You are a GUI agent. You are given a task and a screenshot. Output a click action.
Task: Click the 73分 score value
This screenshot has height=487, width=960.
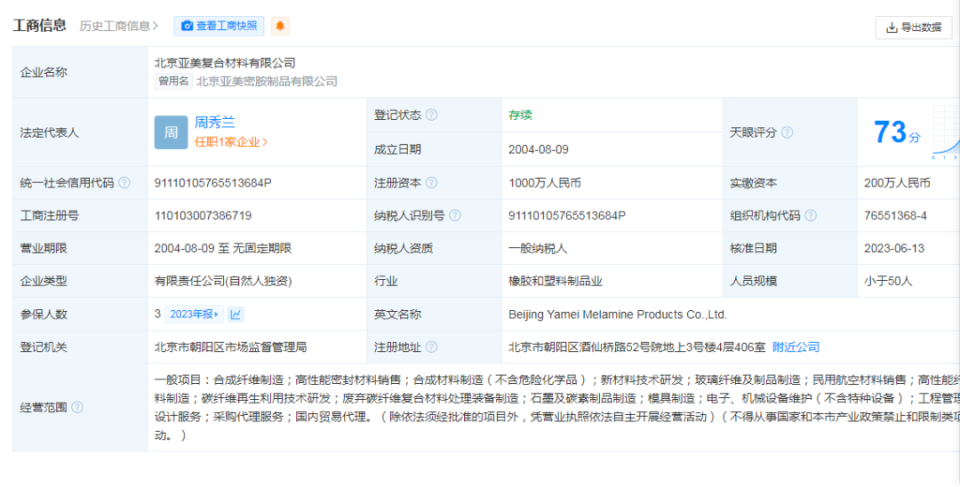(897, 132)
